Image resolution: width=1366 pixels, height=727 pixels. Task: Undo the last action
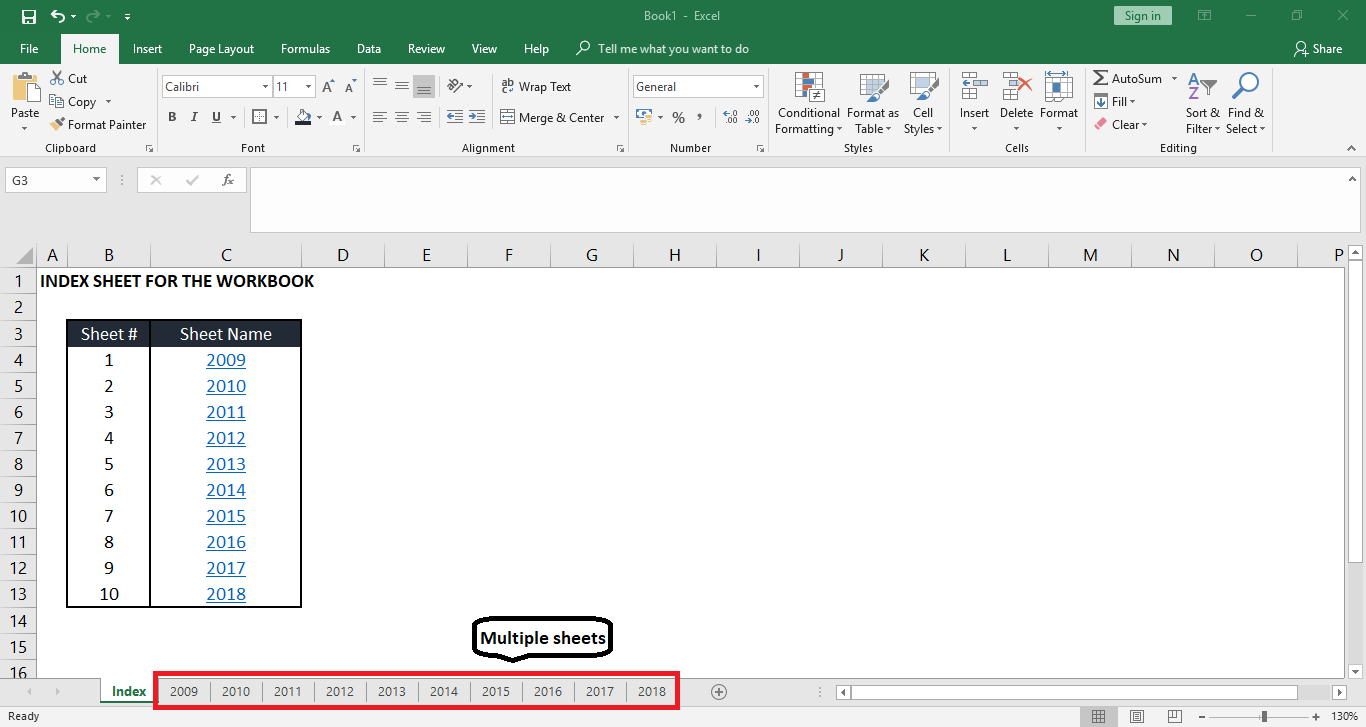click(58, 16)
